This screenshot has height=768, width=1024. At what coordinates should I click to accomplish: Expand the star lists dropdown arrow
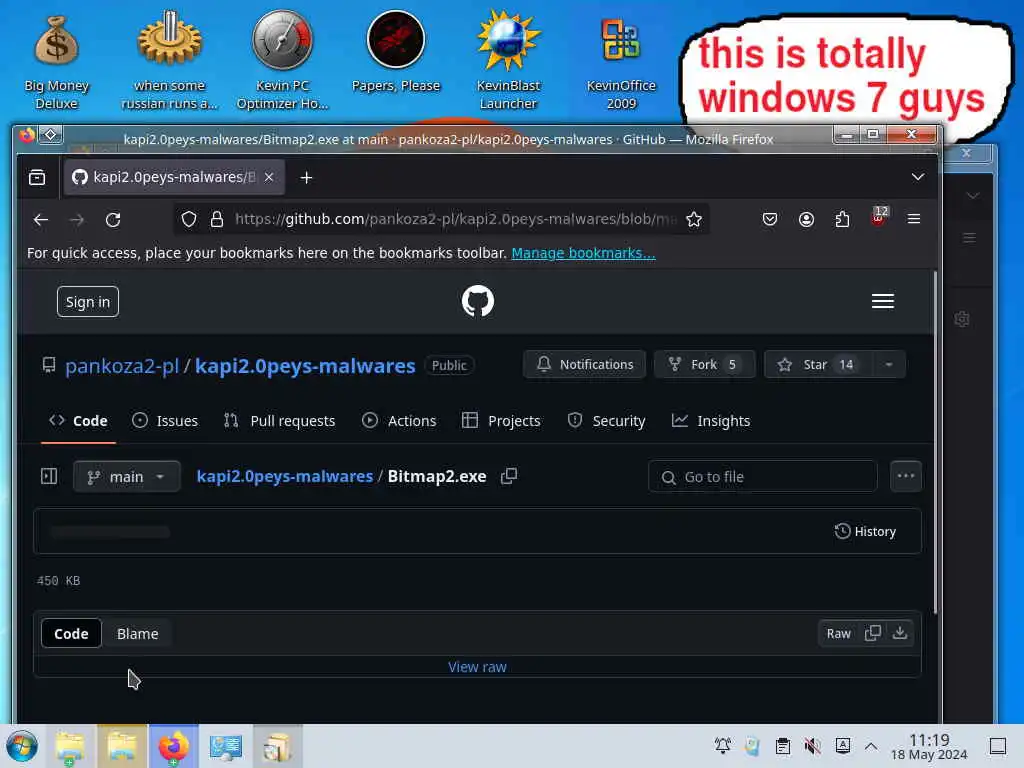[889, 364]
